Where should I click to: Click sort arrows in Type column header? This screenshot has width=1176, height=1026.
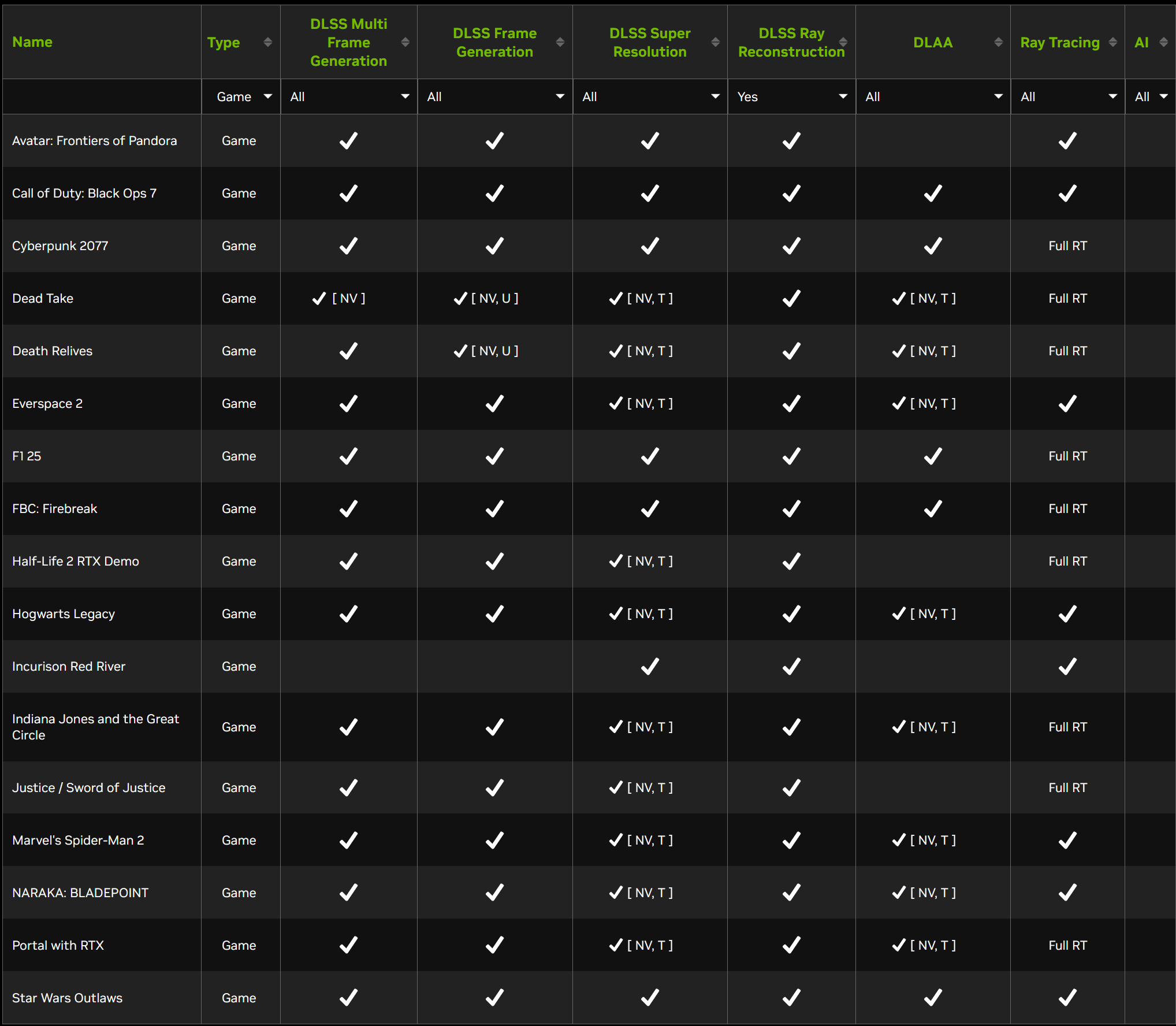pos(267,42)
